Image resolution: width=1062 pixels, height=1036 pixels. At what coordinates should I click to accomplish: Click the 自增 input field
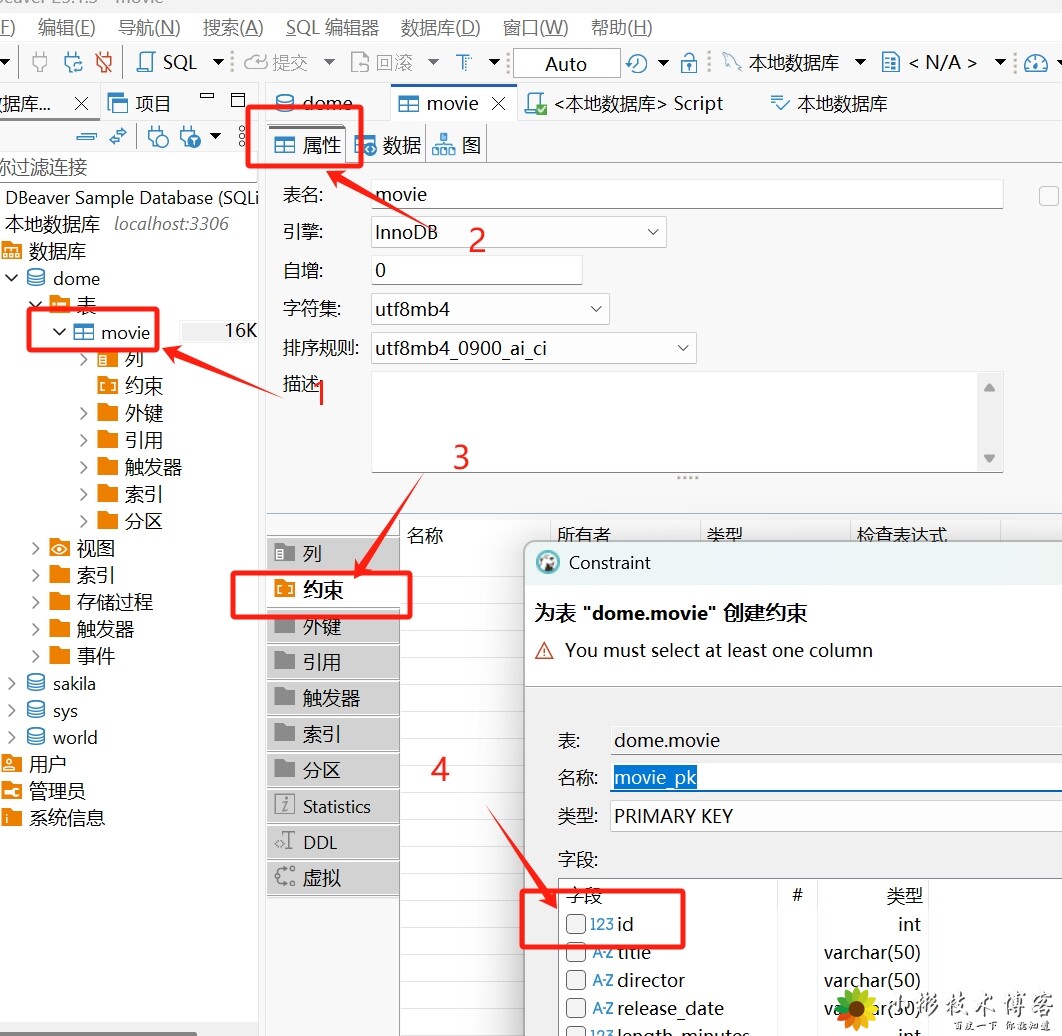[476, 270]
